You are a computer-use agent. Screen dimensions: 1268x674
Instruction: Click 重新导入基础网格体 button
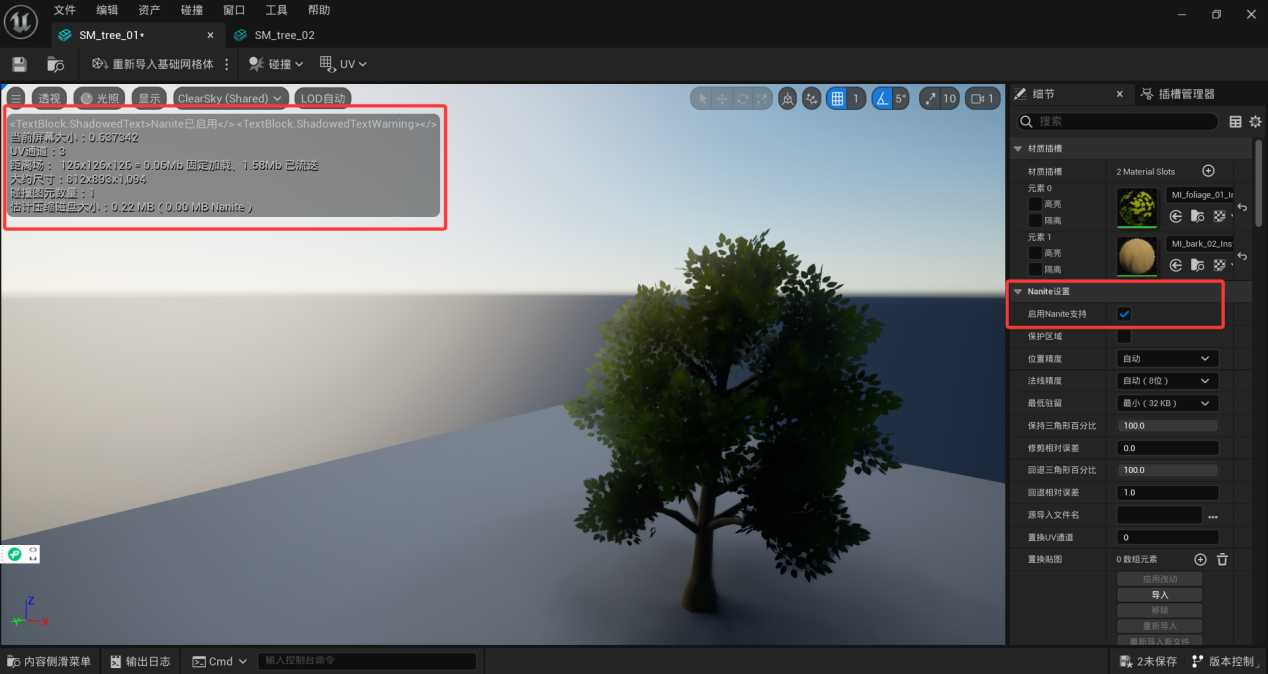[153, 64]
